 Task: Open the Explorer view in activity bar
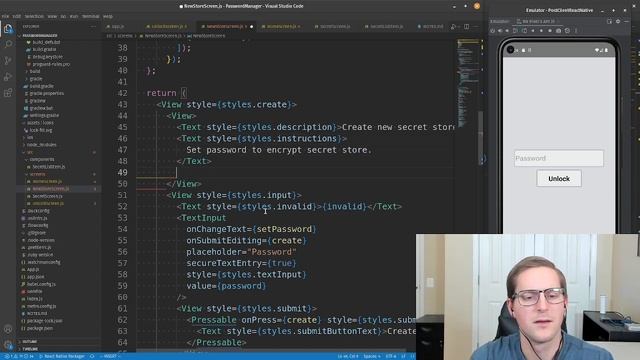click(8, 29)
